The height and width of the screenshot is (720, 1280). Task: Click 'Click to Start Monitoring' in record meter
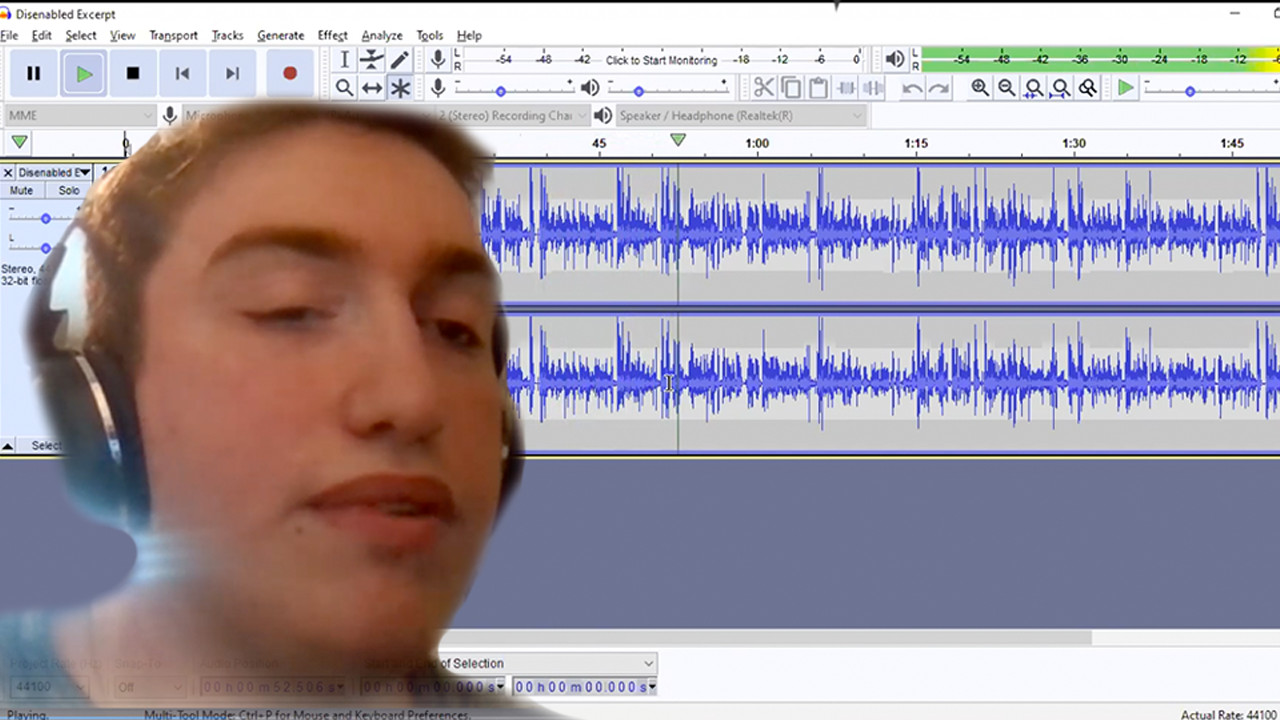point(661,60)
